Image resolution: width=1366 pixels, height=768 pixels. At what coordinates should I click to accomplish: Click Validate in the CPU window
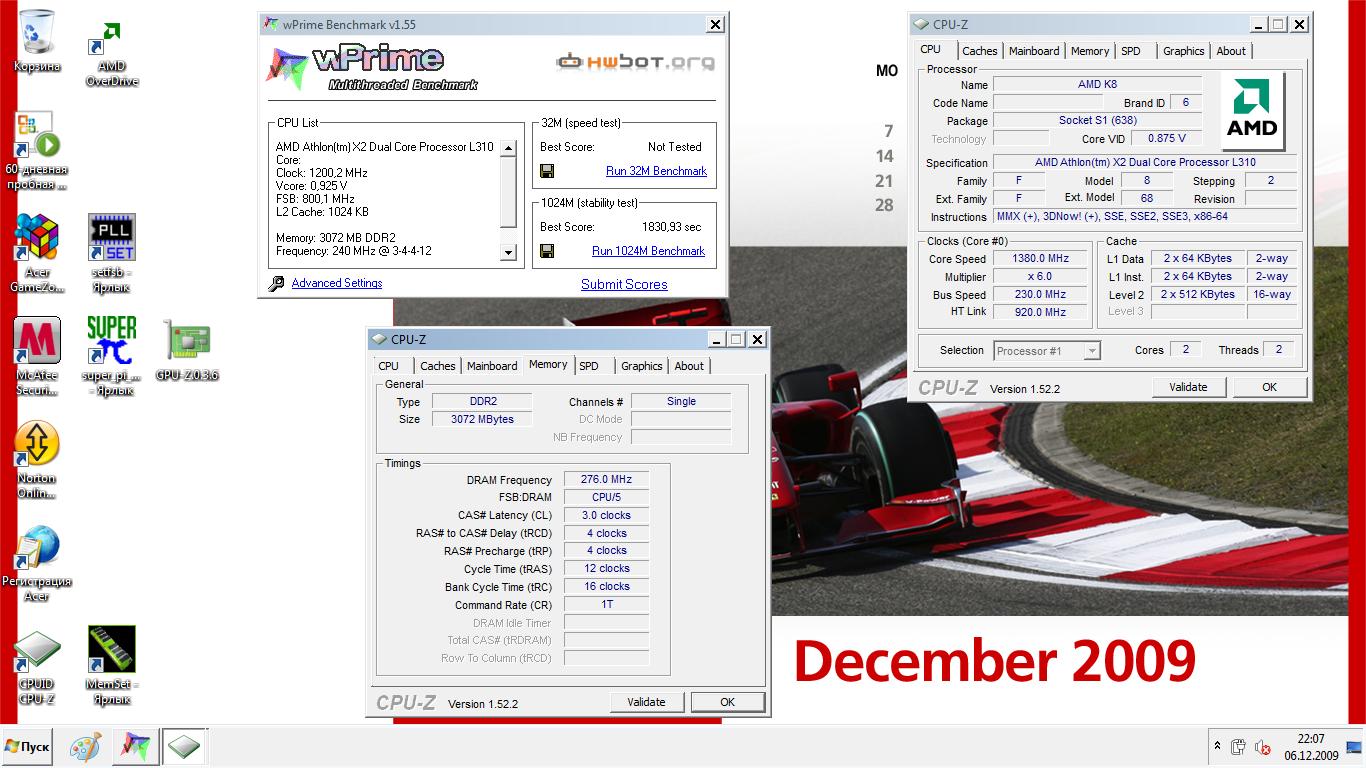(x=1188, y=387)
